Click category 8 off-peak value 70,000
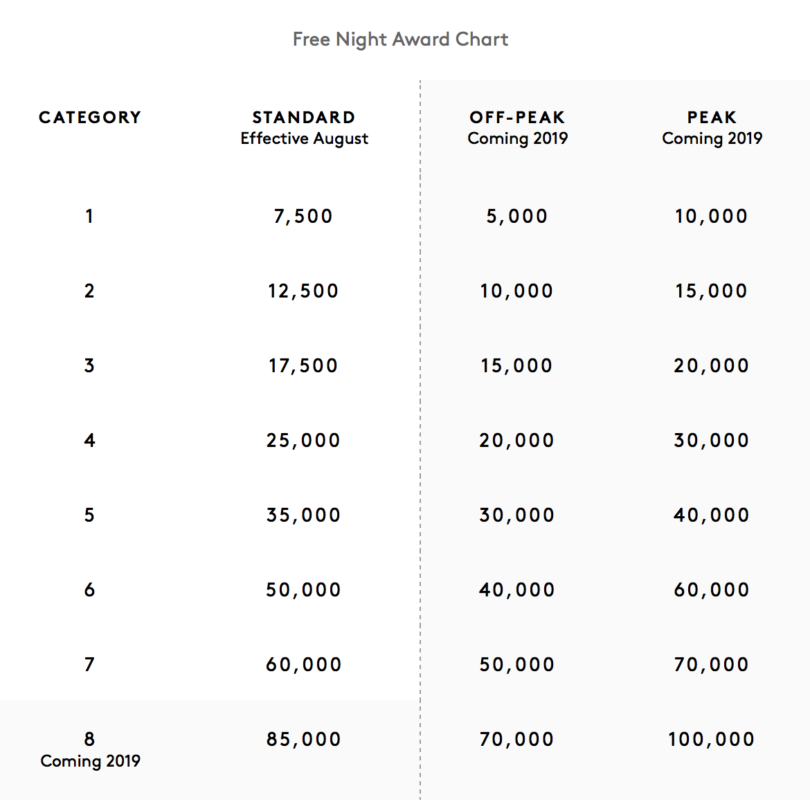Image resolution: width=810 pixels, height=804 pixels. tap(517, 740)
